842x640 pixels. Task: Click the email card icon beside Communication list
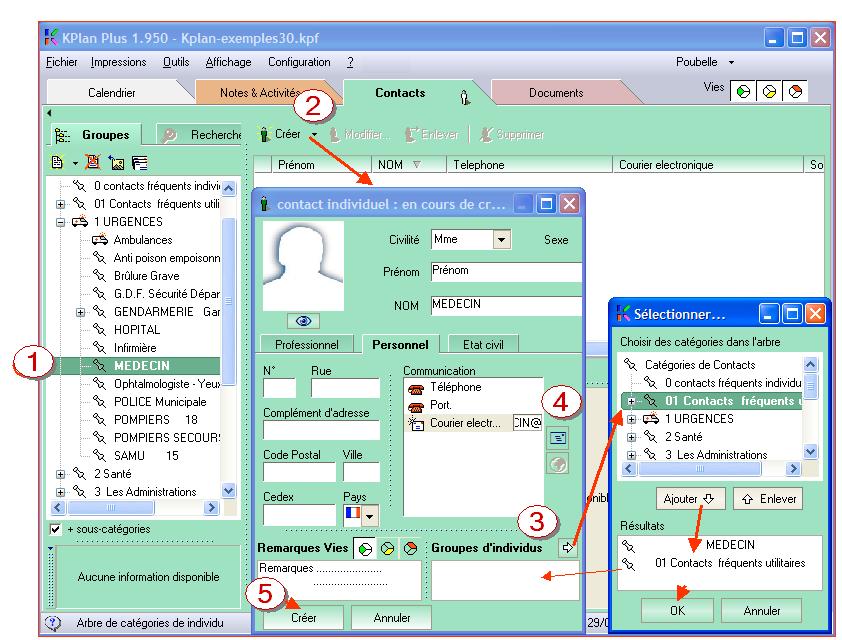click(558, 436)
